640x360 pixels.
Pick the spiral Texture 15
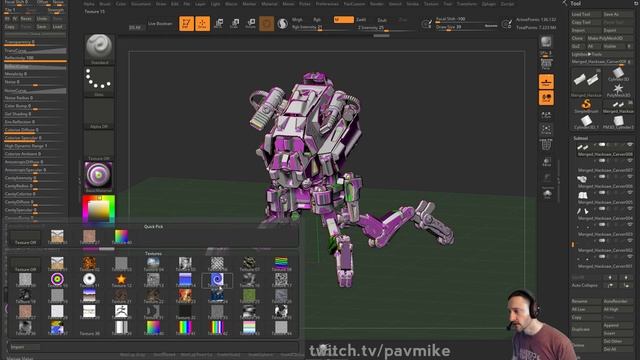[x=217, y=280]
